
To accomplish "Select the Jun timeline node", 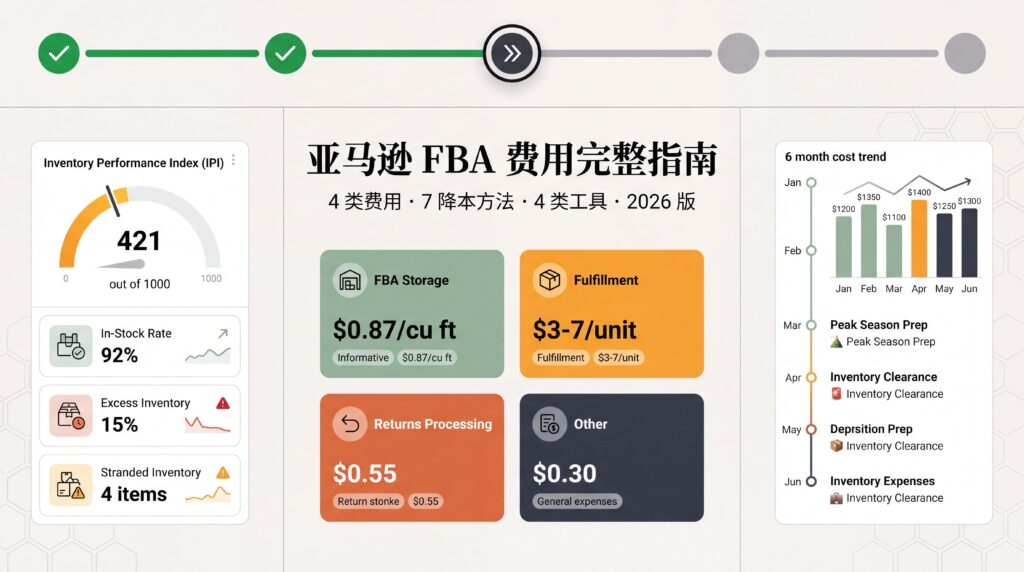I will 811,481.
